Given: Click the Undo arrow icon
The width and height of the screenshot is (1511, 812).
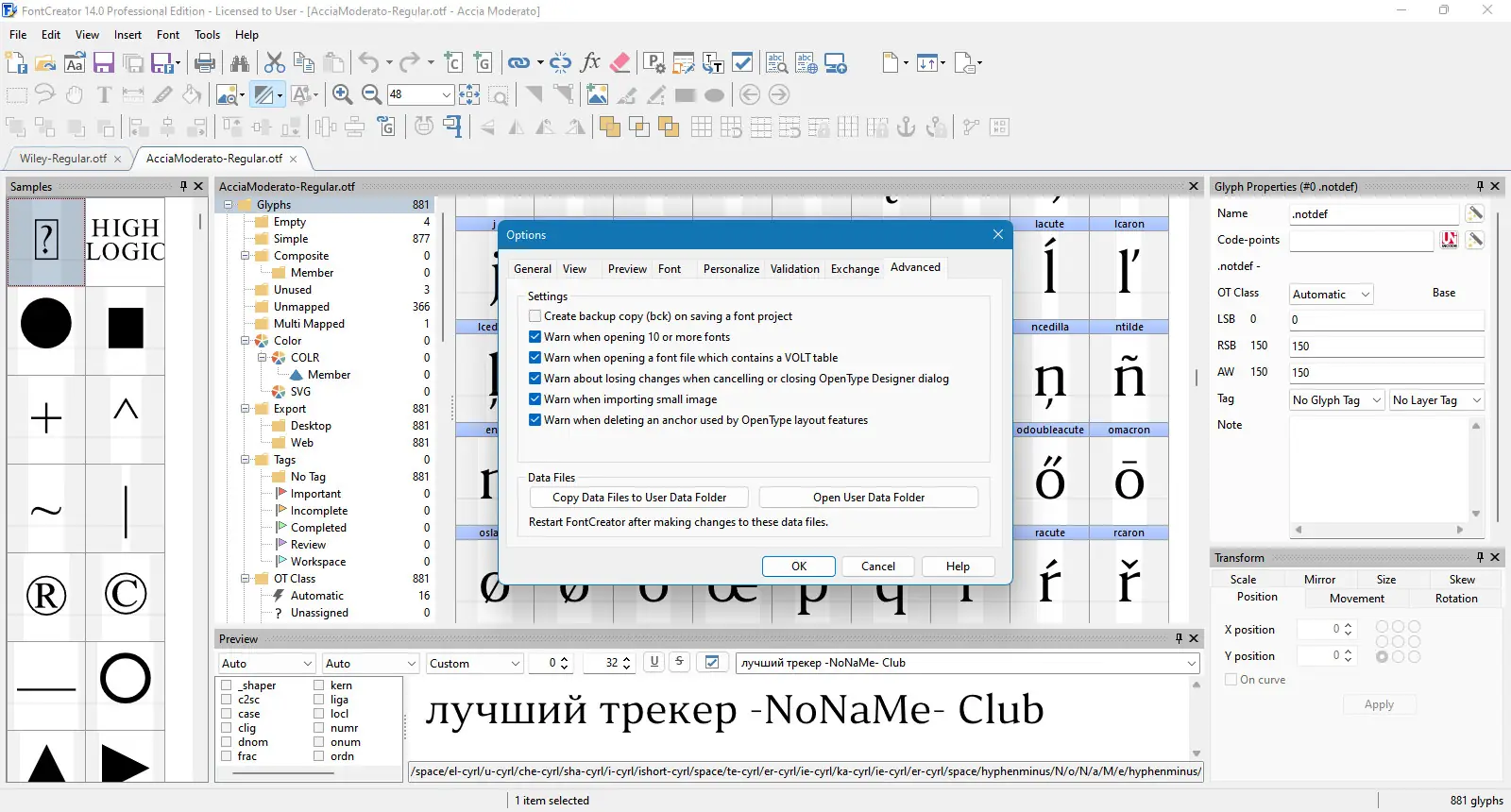Looking at the screenshot, I should (368, 63).
